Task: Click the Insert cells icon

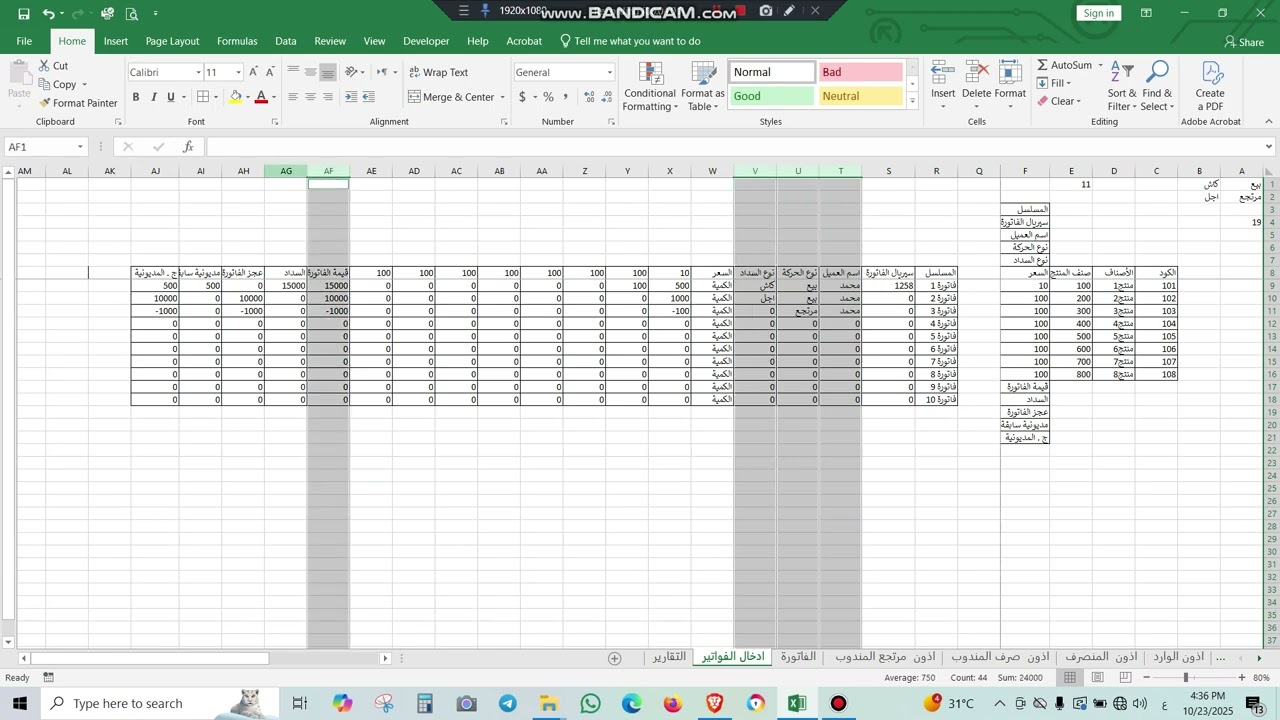Action: pos(942,72)
